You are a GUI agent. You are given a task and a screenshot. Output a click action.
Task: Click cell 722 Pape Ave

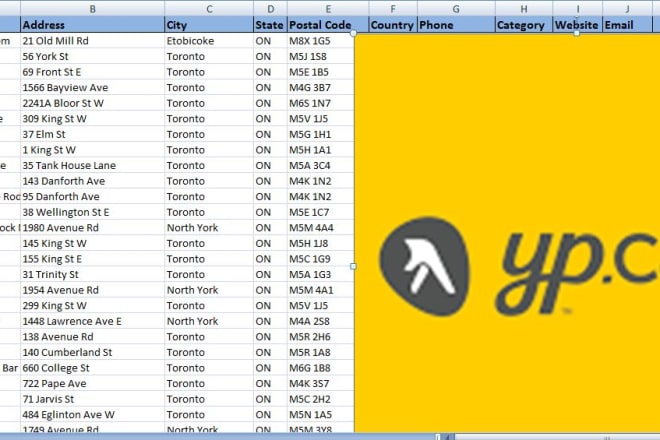click(92, 384)
